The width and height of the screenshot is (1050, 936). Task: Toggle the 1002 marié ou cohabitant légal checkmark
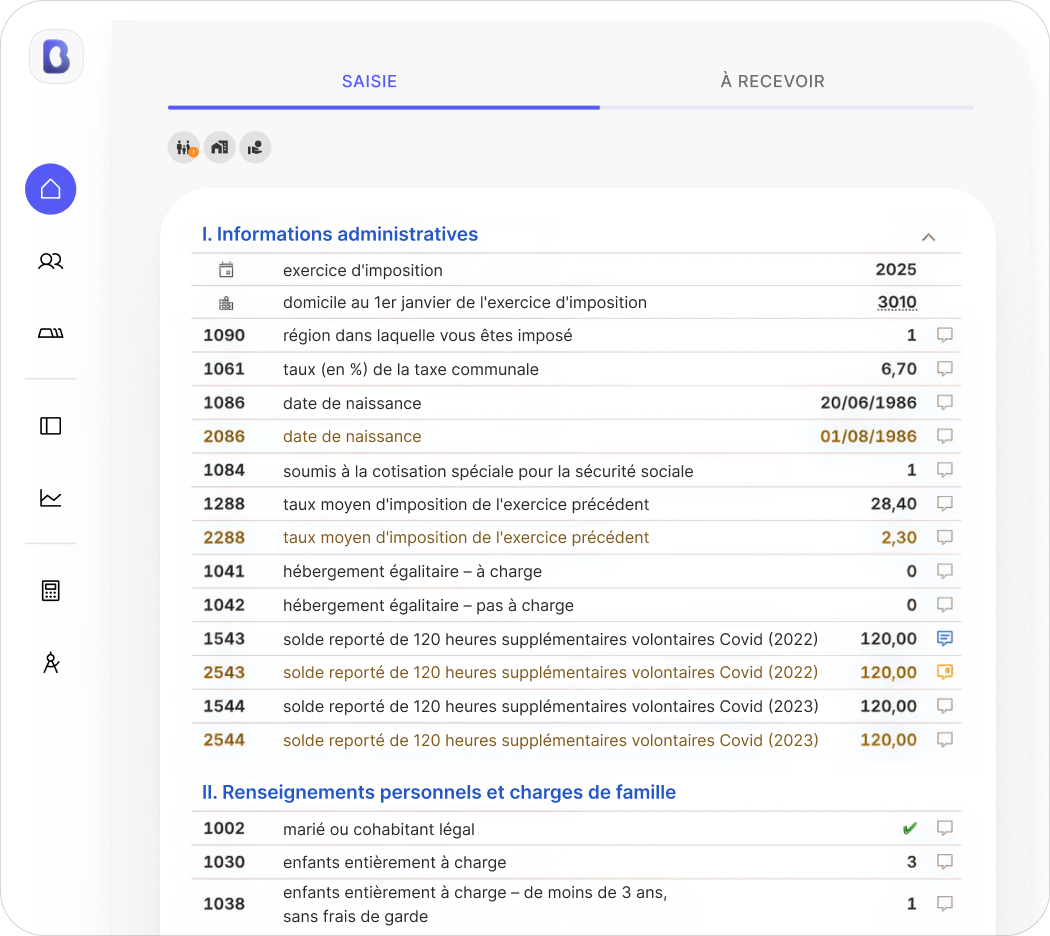[x=909, y=829]
